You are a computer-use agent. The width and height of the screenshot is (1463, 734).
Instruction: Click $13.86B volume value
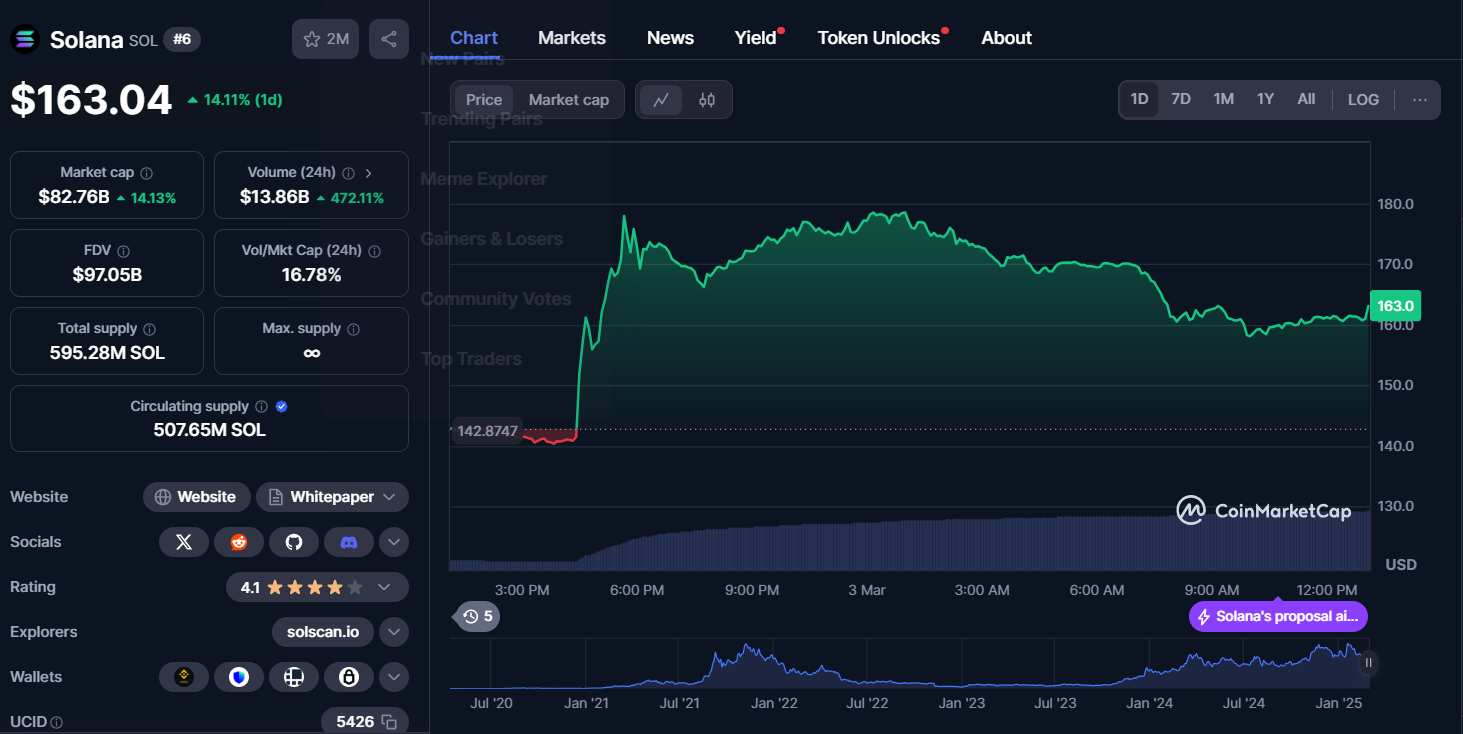(275, 197)
